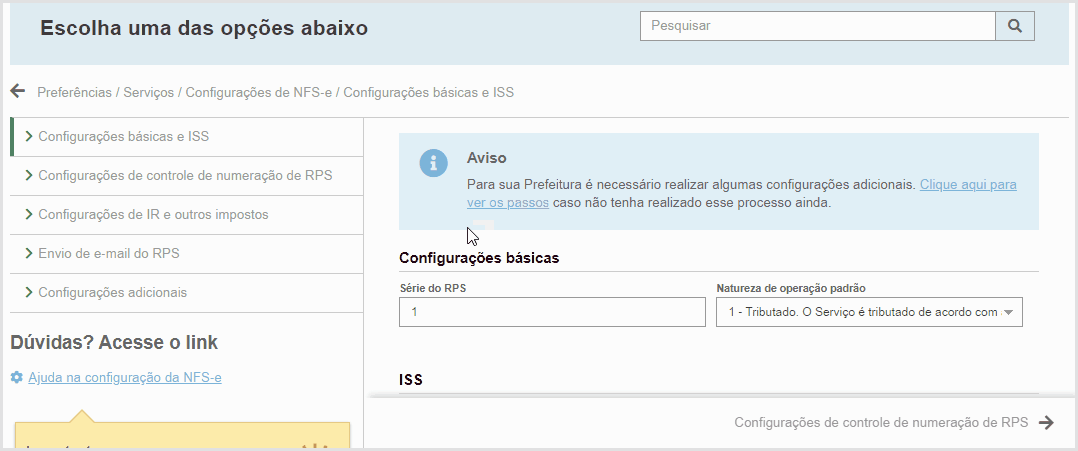Click the 'Aviso' notice title

(x=487, y=158)
